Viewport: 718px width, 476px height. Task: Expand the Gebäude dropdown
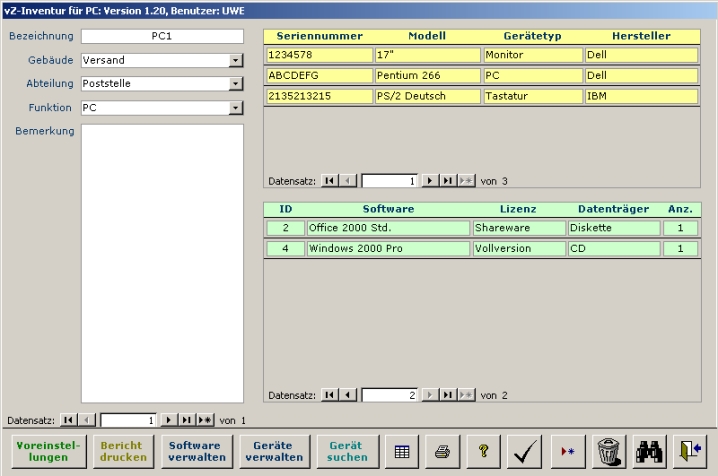[x=236, y=60]
